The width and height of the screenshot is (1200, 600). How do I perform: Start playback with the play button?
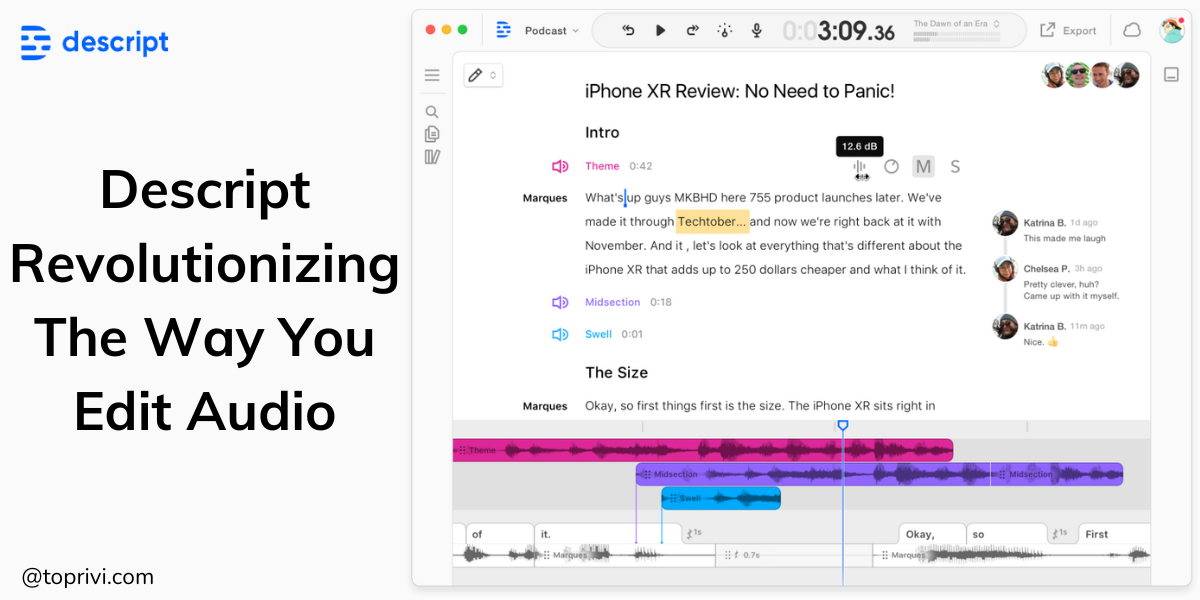tap(660, 31)
